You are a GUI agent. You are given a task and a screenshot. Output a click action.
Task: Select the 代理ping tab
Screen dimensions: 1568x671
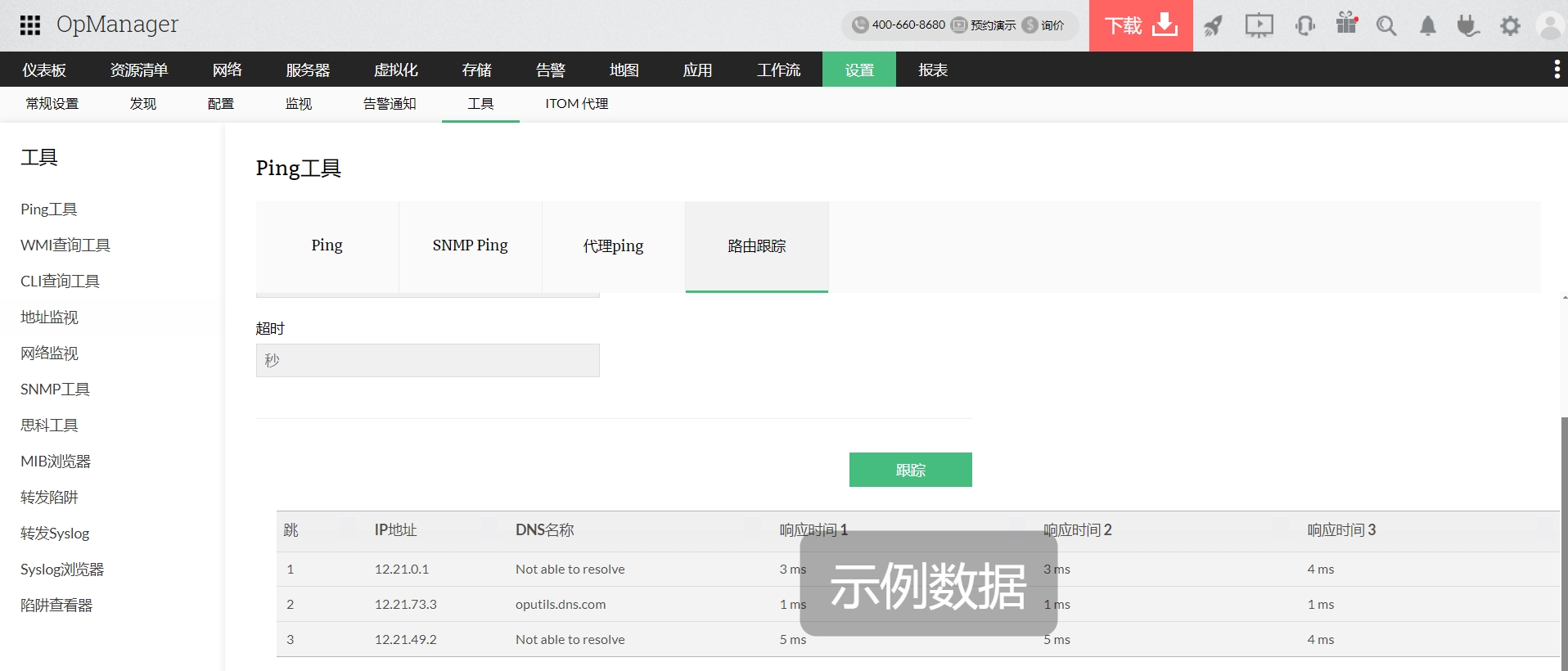click(x=613, y=245)
